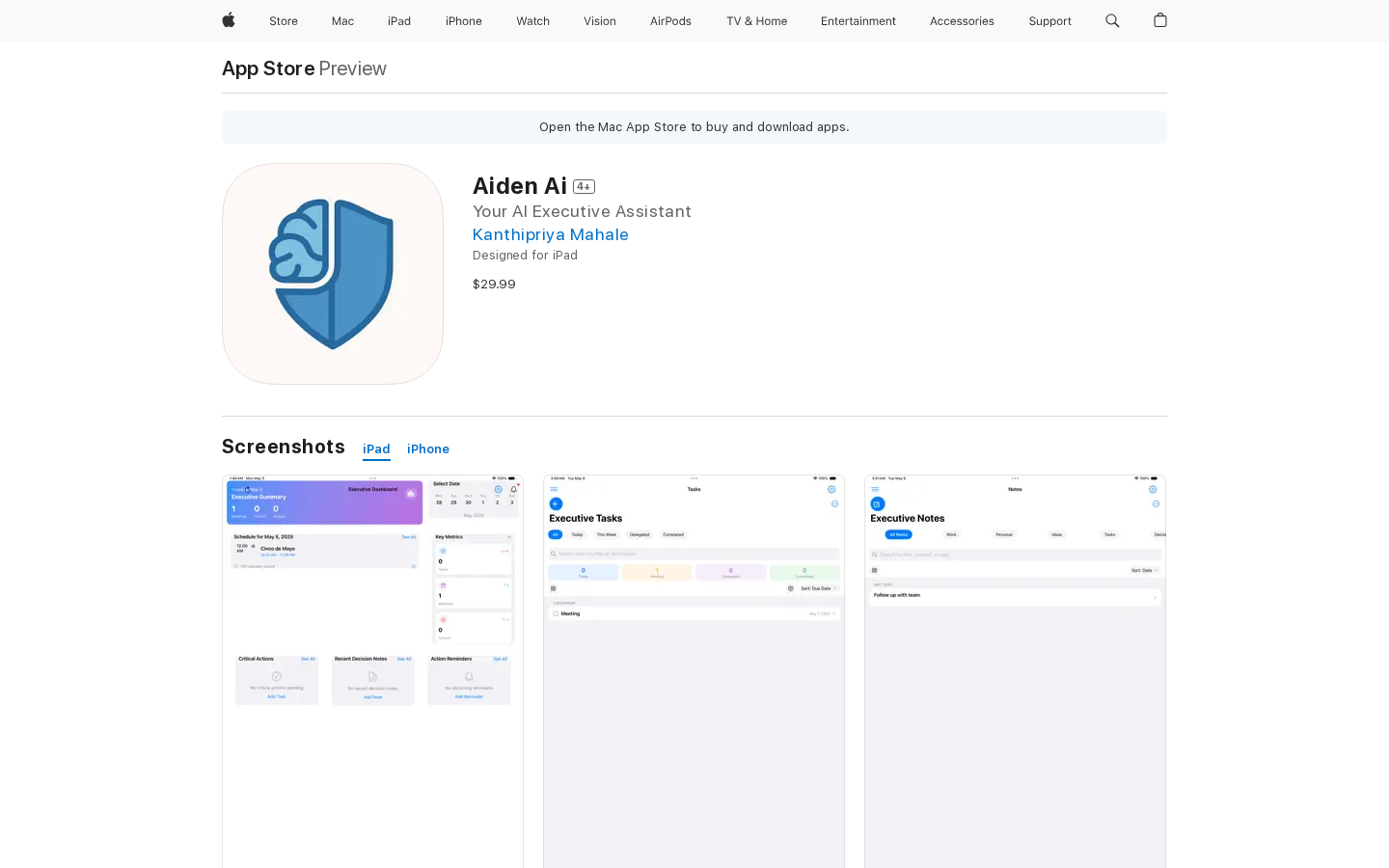Click 'Designed for iPad' text
1389x868 pixels.
tap(525, 256)
